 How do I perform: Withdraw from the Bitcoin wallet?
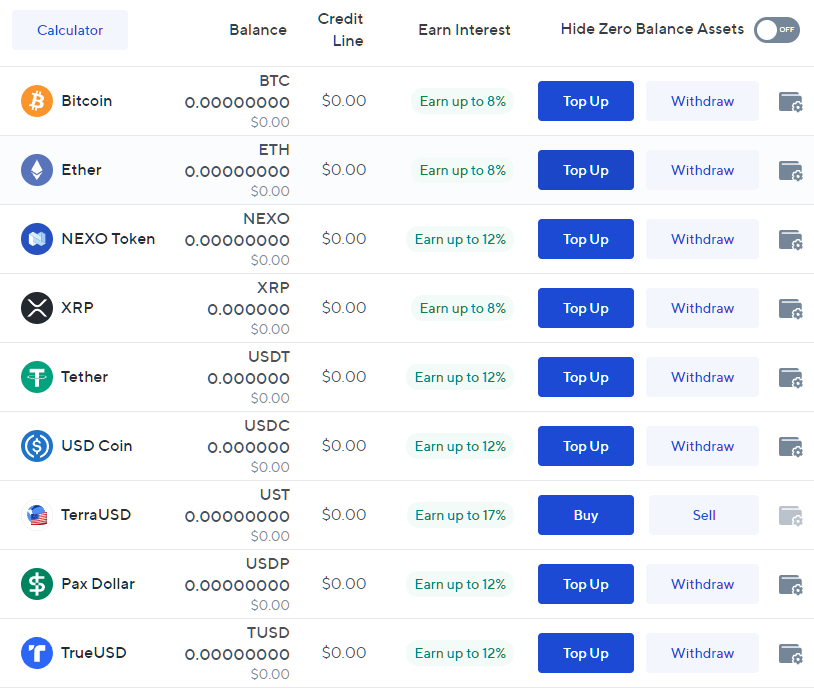(x=702, y=101)
